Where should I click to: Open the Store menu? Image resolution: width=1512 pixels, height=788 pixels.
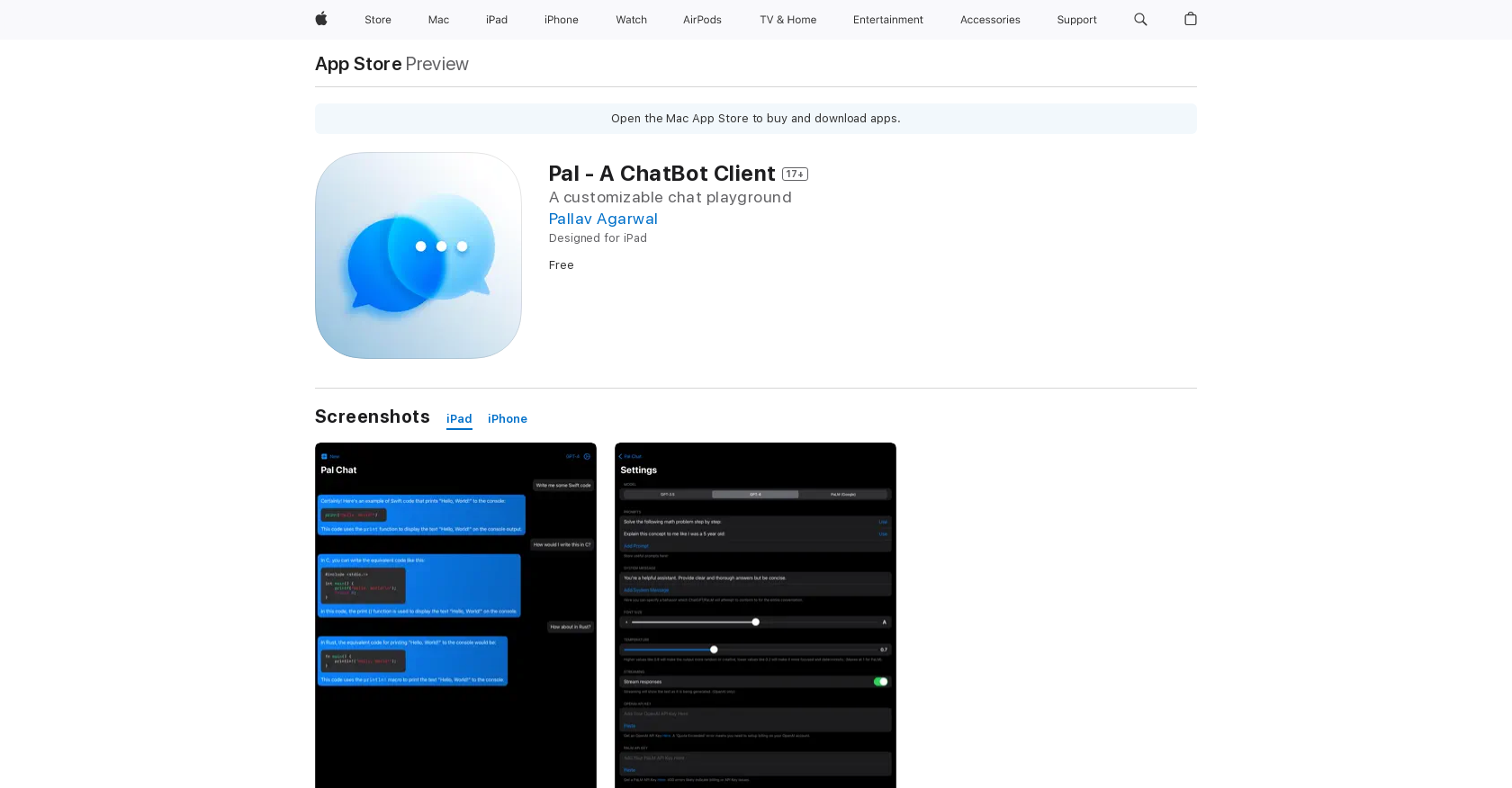tap(378, 20)
